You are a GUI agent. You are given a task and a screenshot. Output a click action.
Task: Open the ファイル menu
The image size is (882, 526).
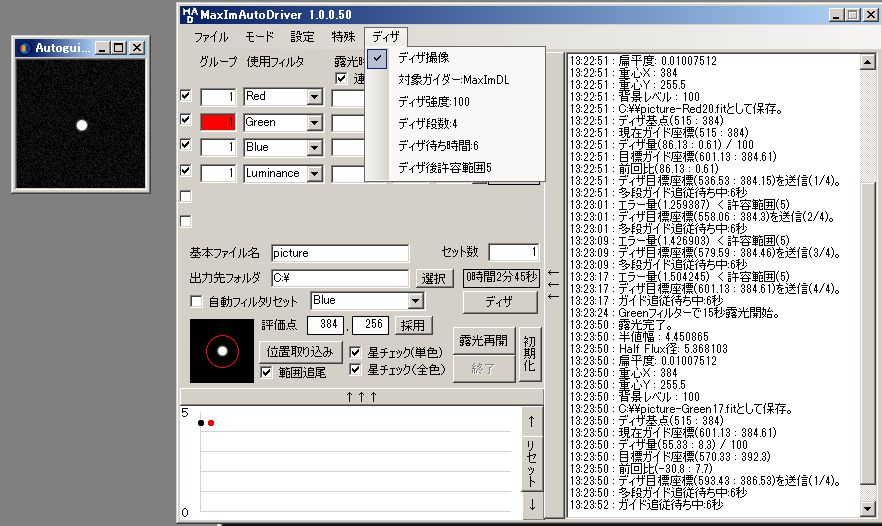211,37
